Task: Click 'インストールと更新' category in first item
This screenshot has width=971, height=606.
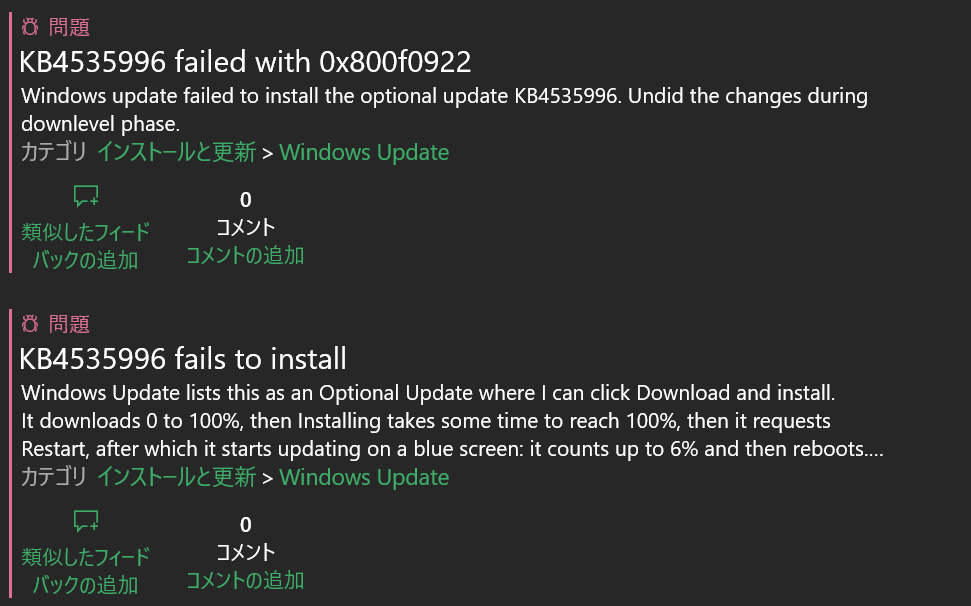Action: coord(176,152)
